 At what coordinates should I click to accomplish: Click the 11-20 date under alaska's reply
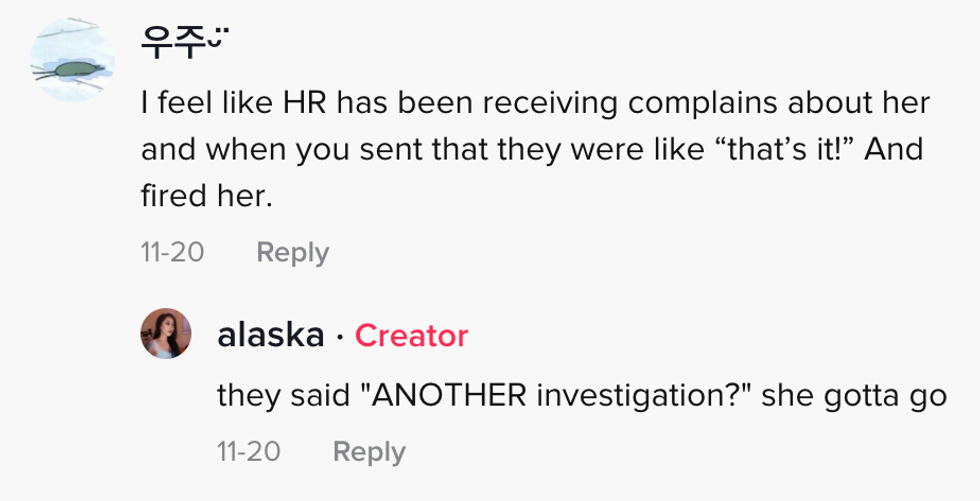(x=249, y=452)
